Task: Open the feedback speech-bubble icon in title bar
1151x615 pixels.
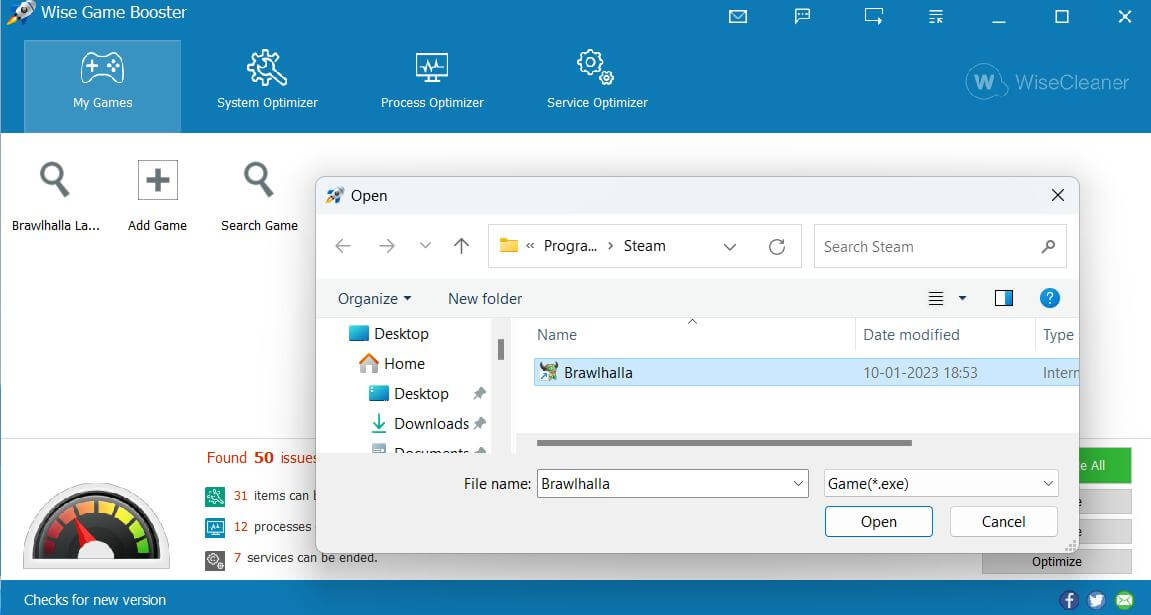Action: click(x=802, y=16)
